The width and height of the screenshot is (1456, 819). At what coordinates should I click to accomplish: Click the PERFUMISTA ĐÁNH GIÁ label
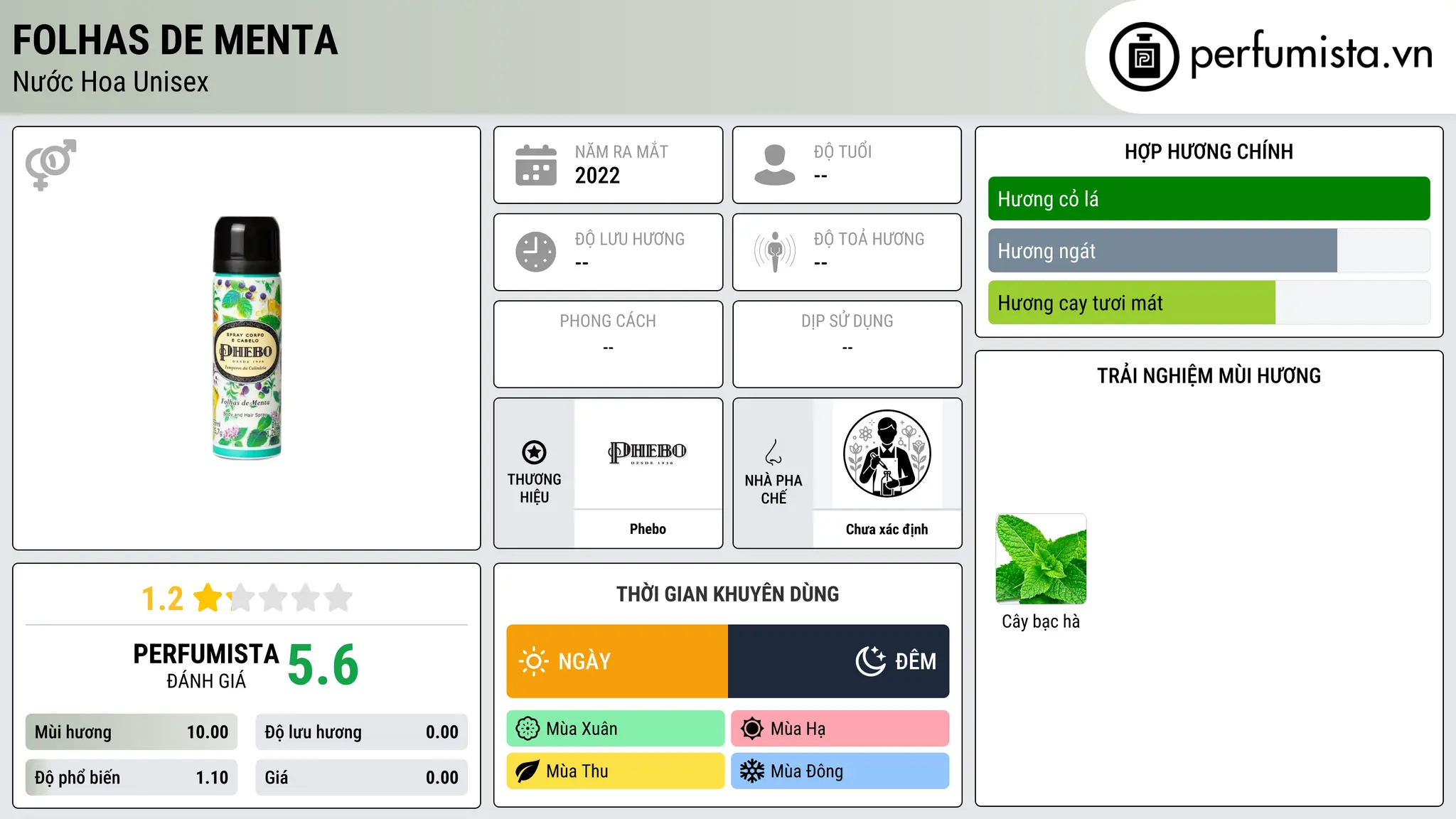tap(206, 665)
